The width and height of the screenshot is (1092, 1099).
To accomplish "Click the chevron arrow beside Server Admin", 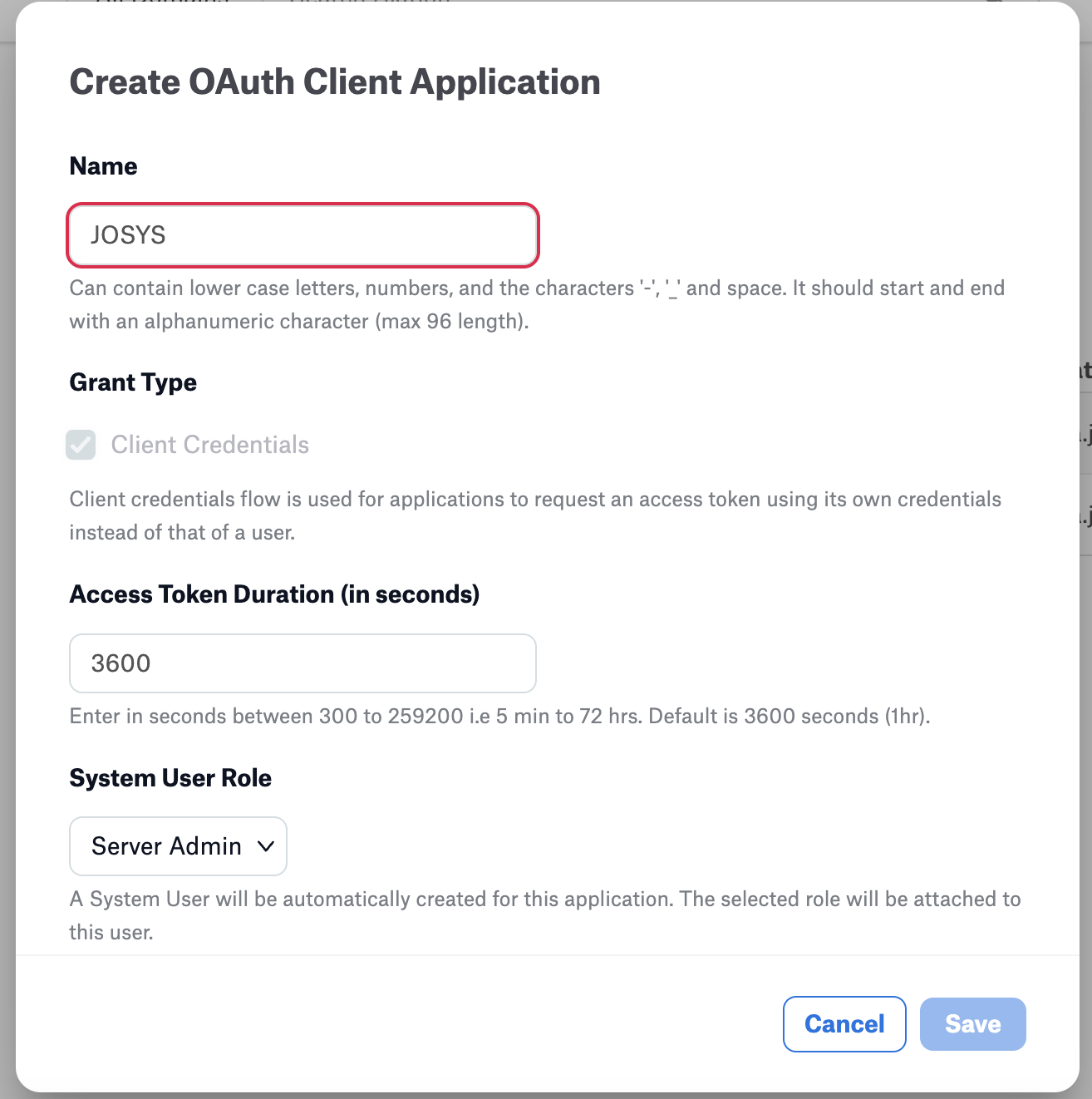I will click(266, 846).
